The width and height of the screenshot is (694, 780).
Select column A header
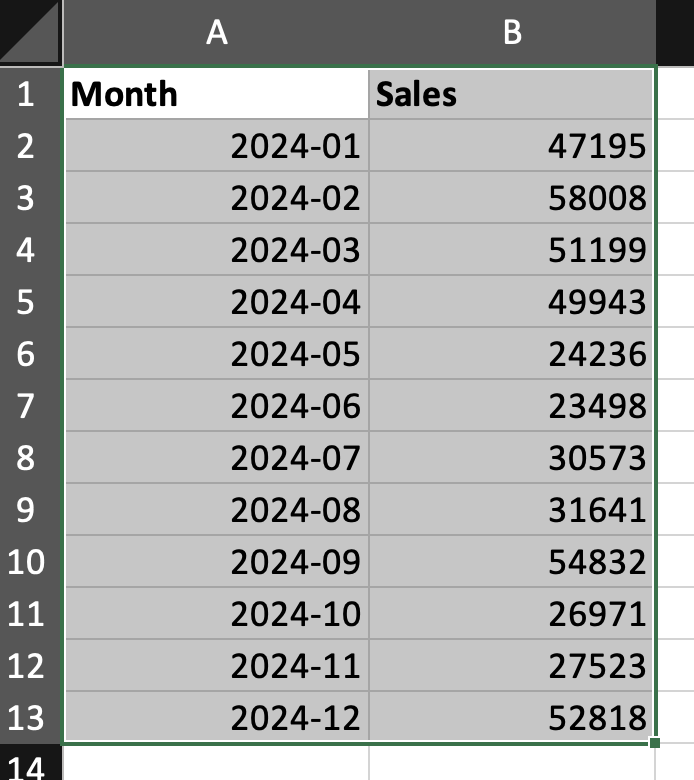click(216, 32)
